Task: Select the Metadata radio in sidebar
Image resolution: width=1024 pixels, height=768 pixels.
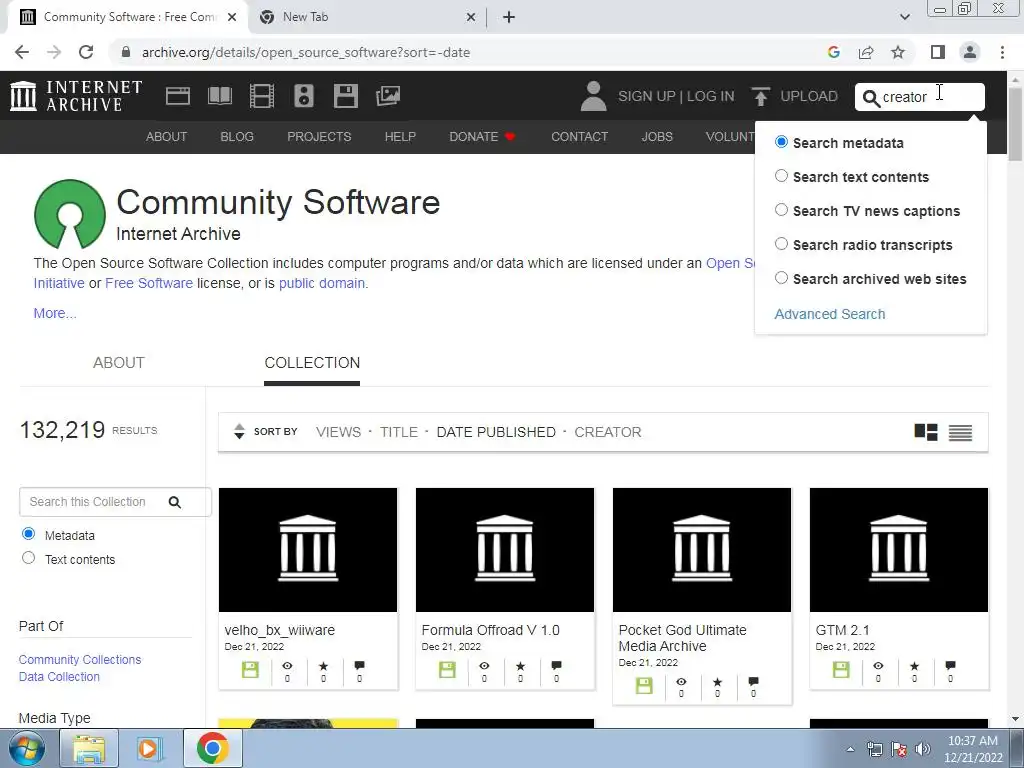Action: pos(28,534)
